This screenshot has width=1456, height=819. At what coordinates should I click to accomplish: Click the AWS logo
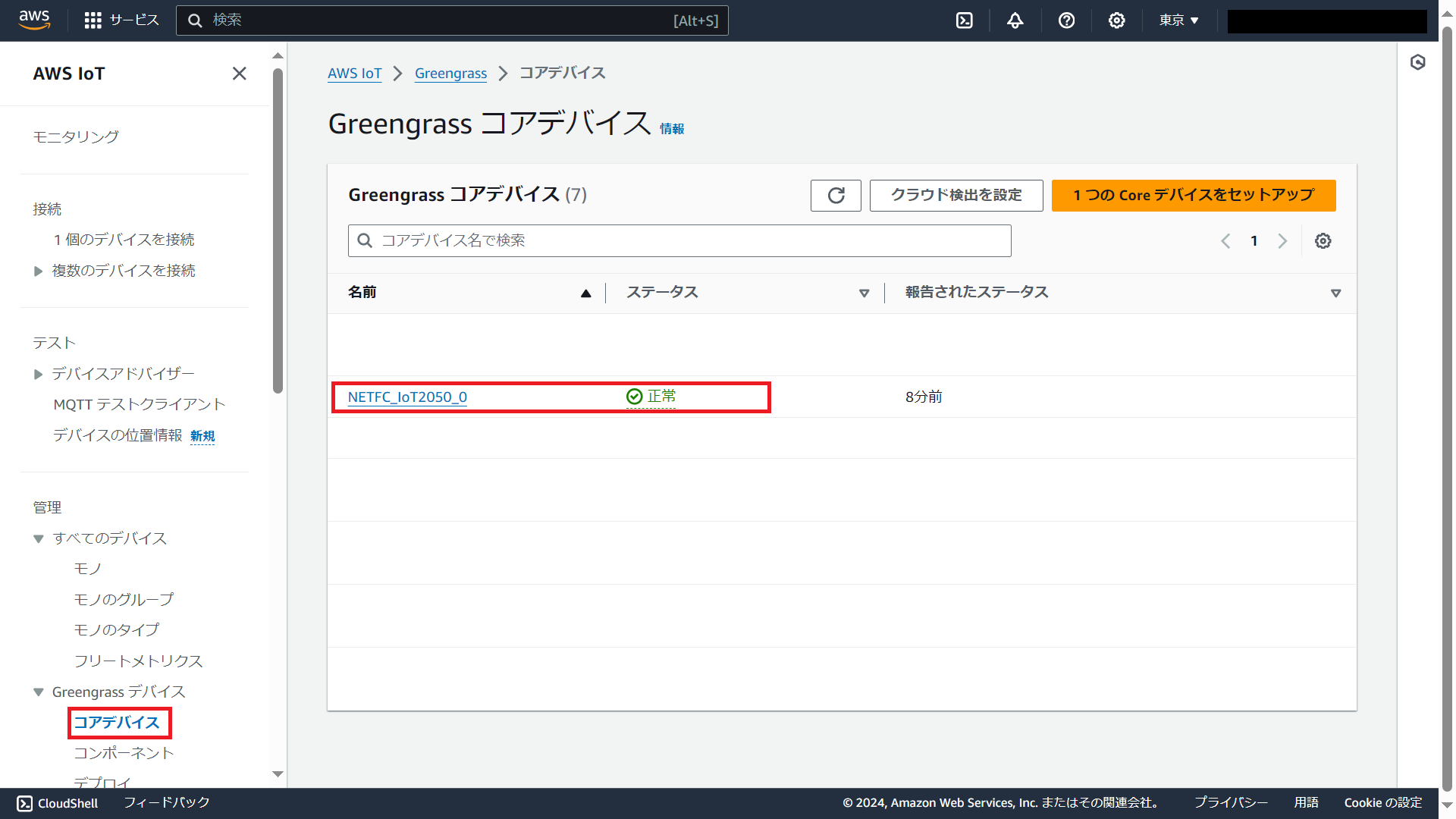pyautogui.click(x=34, y=20)
